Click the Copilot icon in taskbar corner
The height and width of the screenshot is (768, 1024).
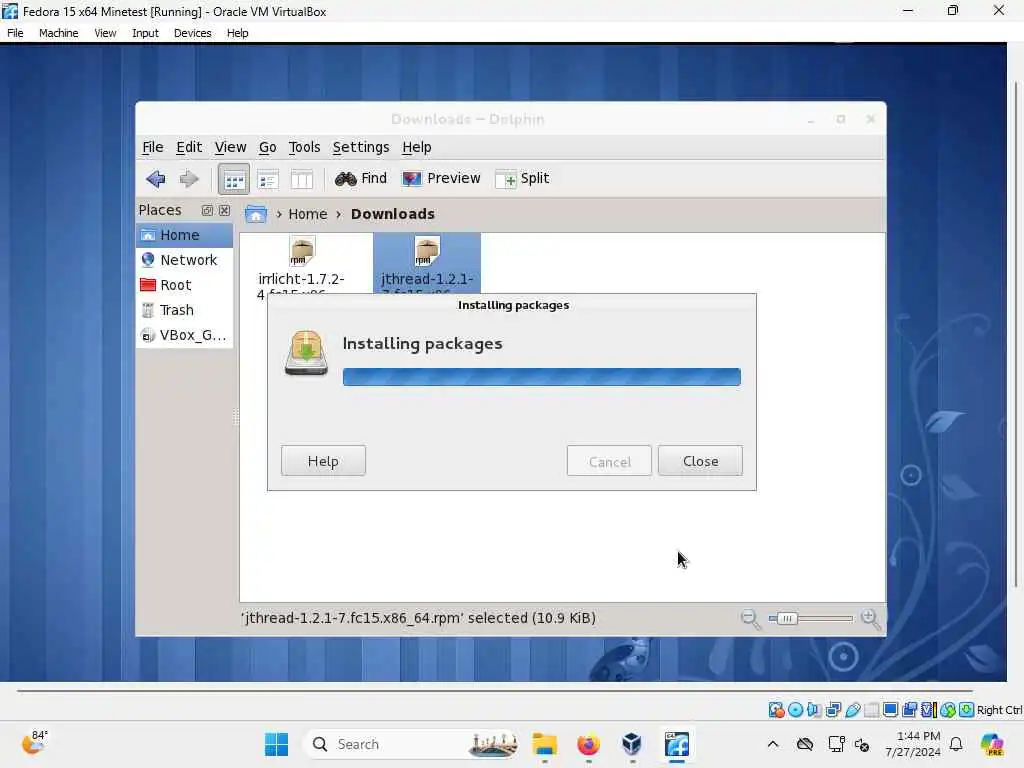pos(992,744)
